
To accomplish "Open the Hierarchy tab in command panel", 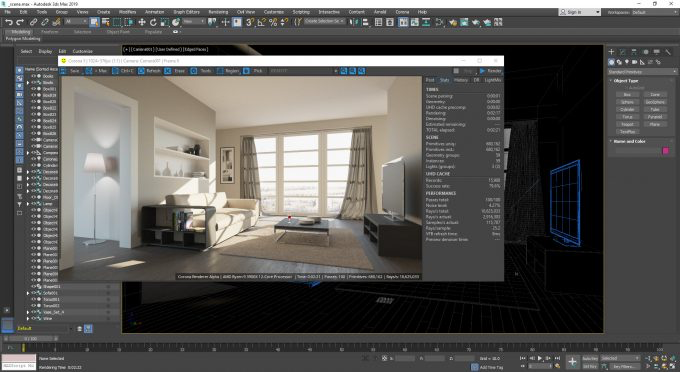I will coord(634,52).
